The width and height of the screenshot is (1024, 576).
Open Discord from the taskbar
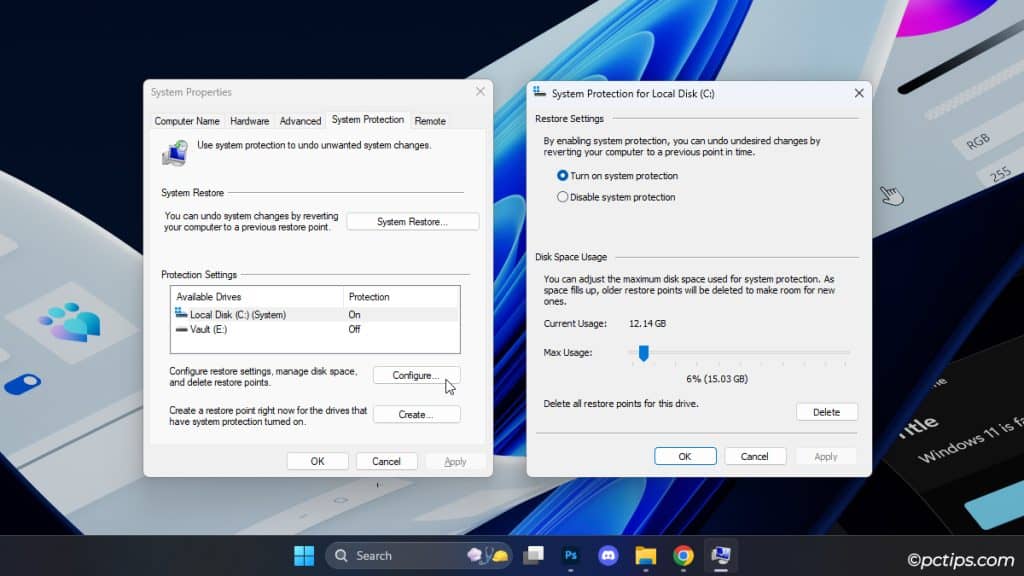608,555
